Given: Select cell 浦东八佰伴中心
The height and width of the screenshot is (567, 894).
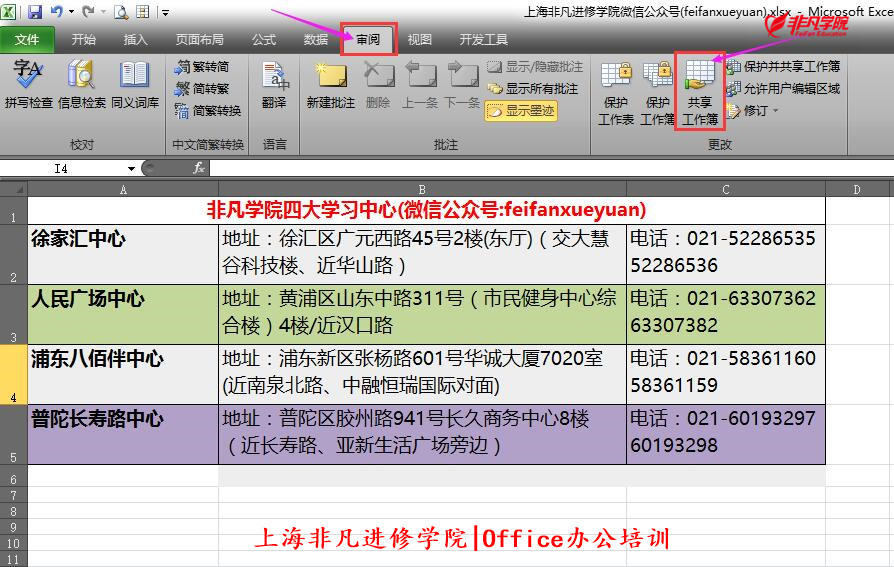Looking at the screenshot, I should pos(123,374).
